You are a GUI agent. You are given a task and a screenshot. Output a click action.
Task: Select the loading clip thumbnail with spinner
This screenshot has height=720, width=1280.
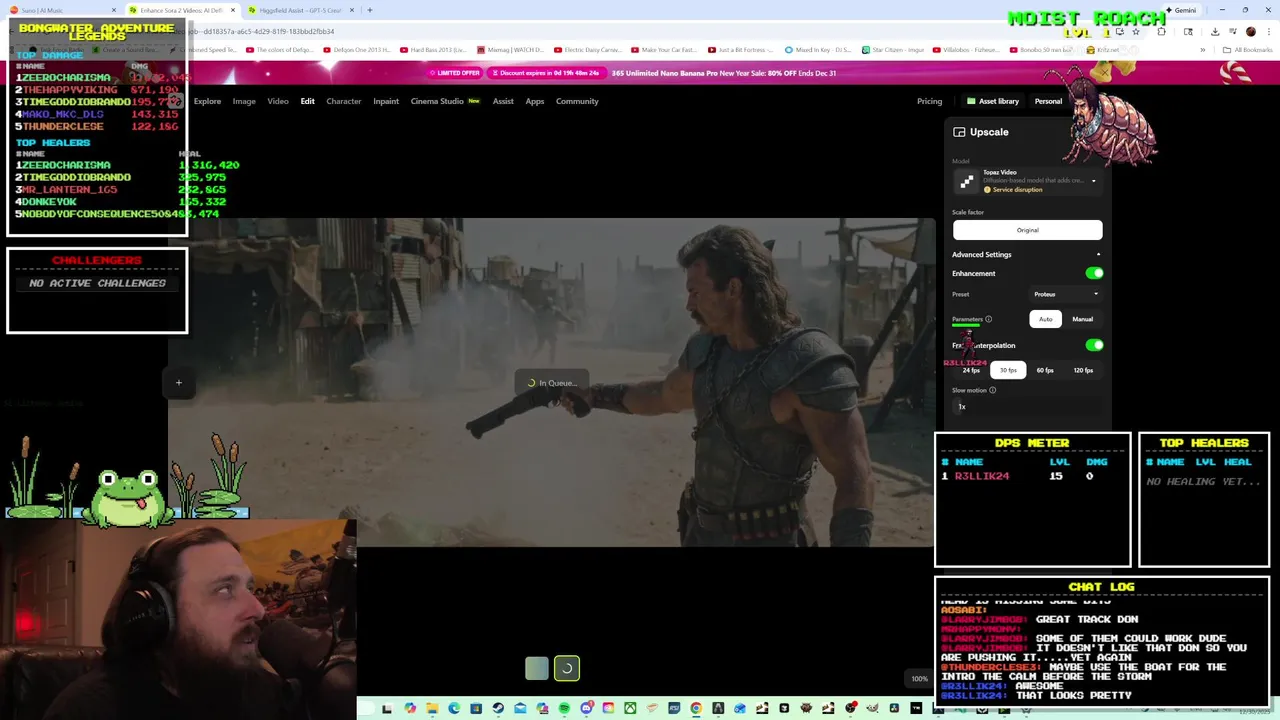(x=567, y=668)
